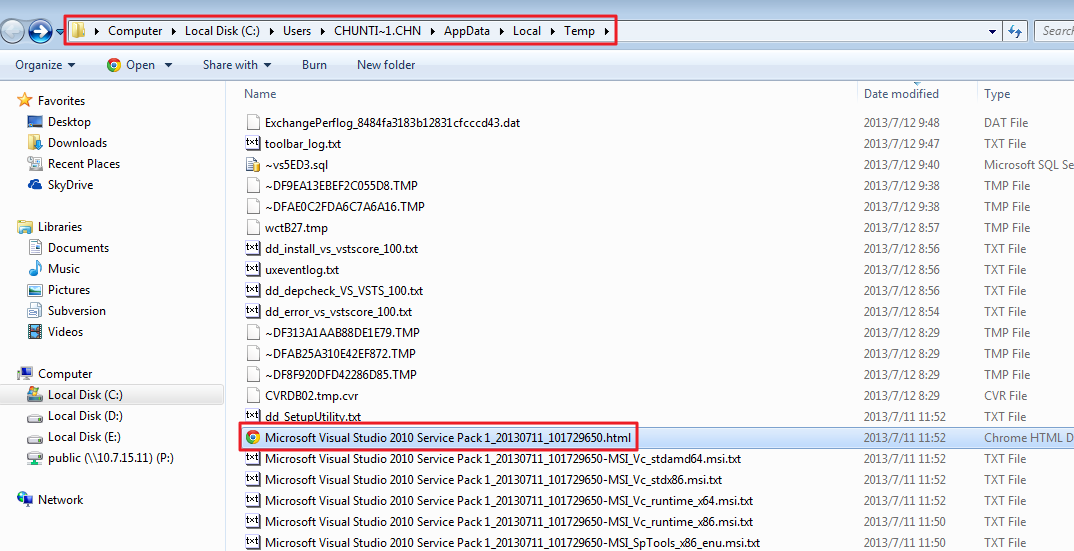Click the SkyDrive cloud icon

click(x=35, y=185)
